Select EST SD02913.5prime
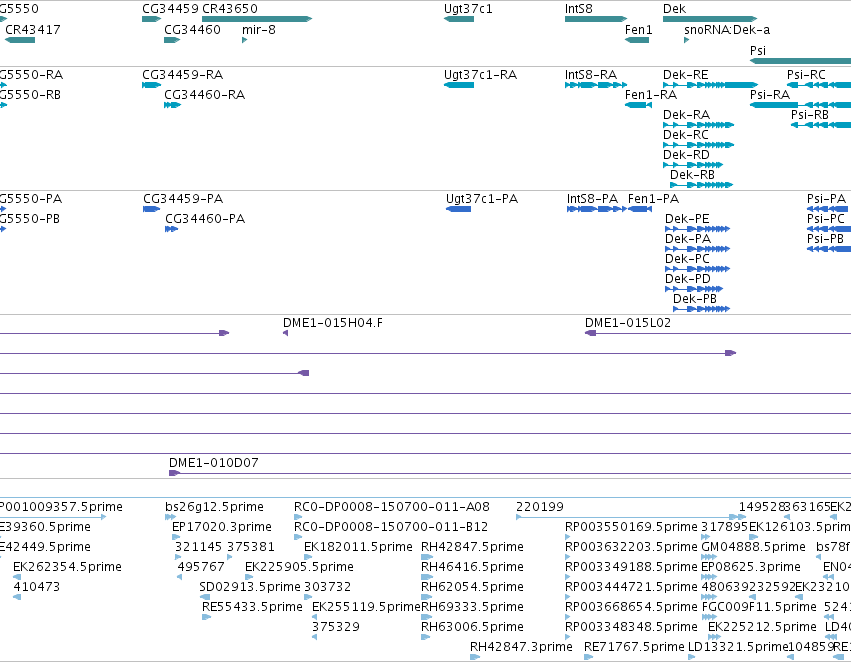The height and width of the screenshot is (662, 851). [x=205, y=597]
